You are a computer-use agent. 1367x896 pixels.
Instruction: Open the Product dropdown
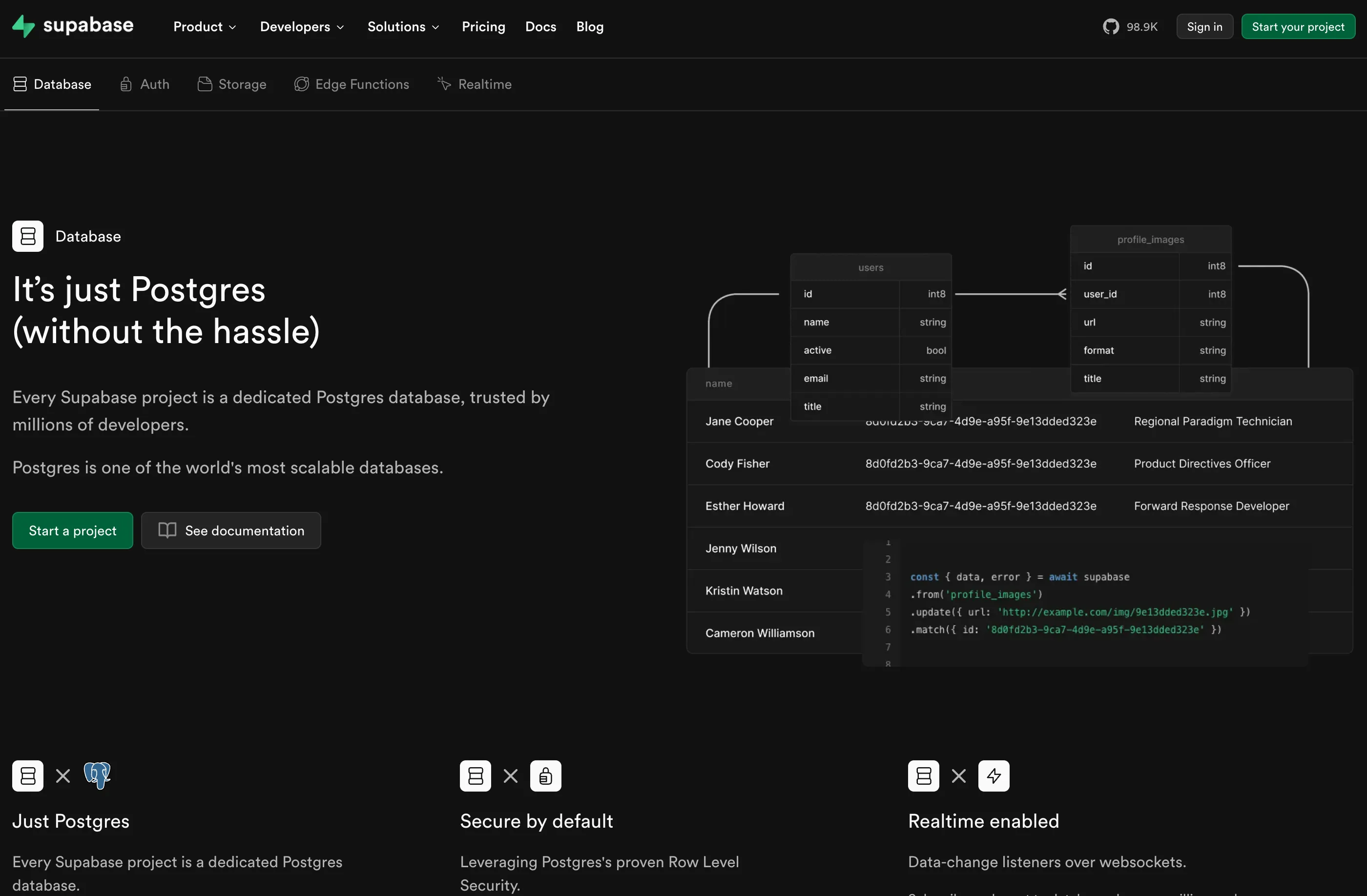pos(205,26)
